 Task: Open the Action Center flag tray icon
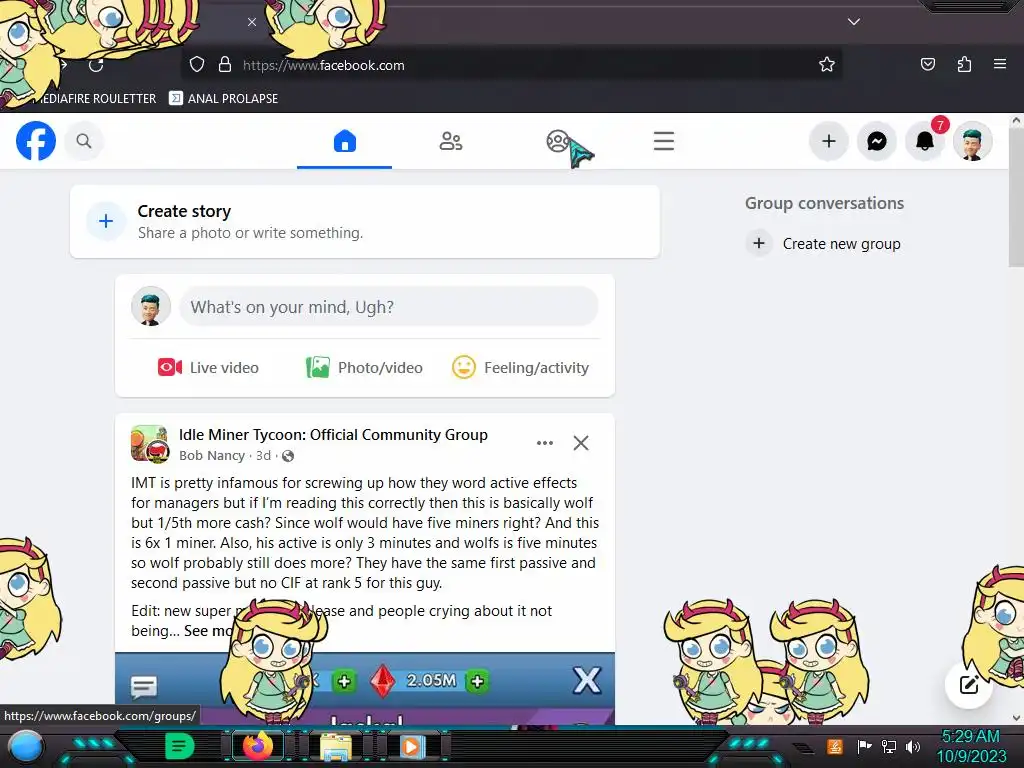[864, 746]
